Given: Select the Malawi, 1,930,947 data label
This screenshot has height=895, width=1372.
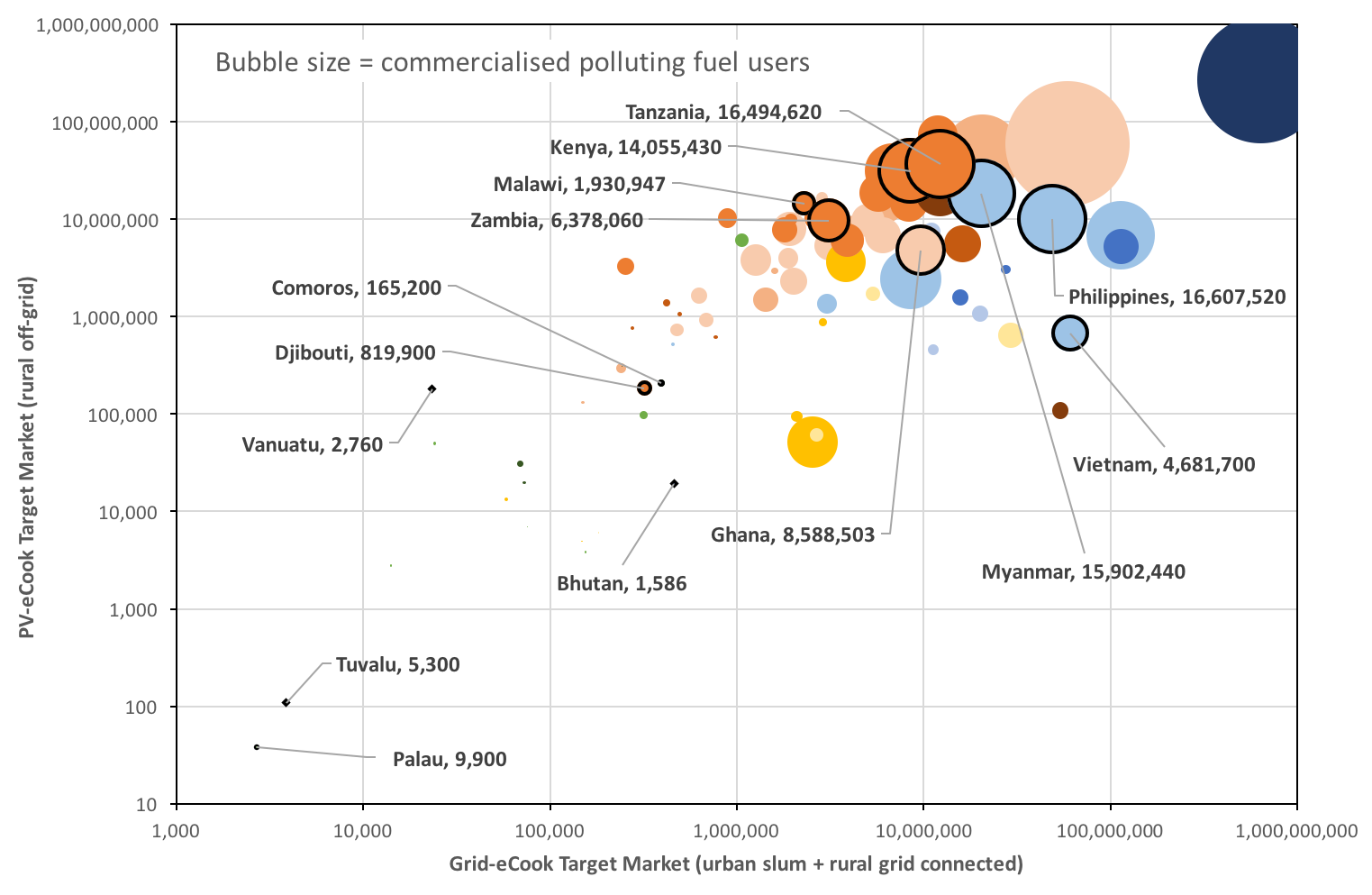Looking at the screenshot, I should [x=579, y=185].
